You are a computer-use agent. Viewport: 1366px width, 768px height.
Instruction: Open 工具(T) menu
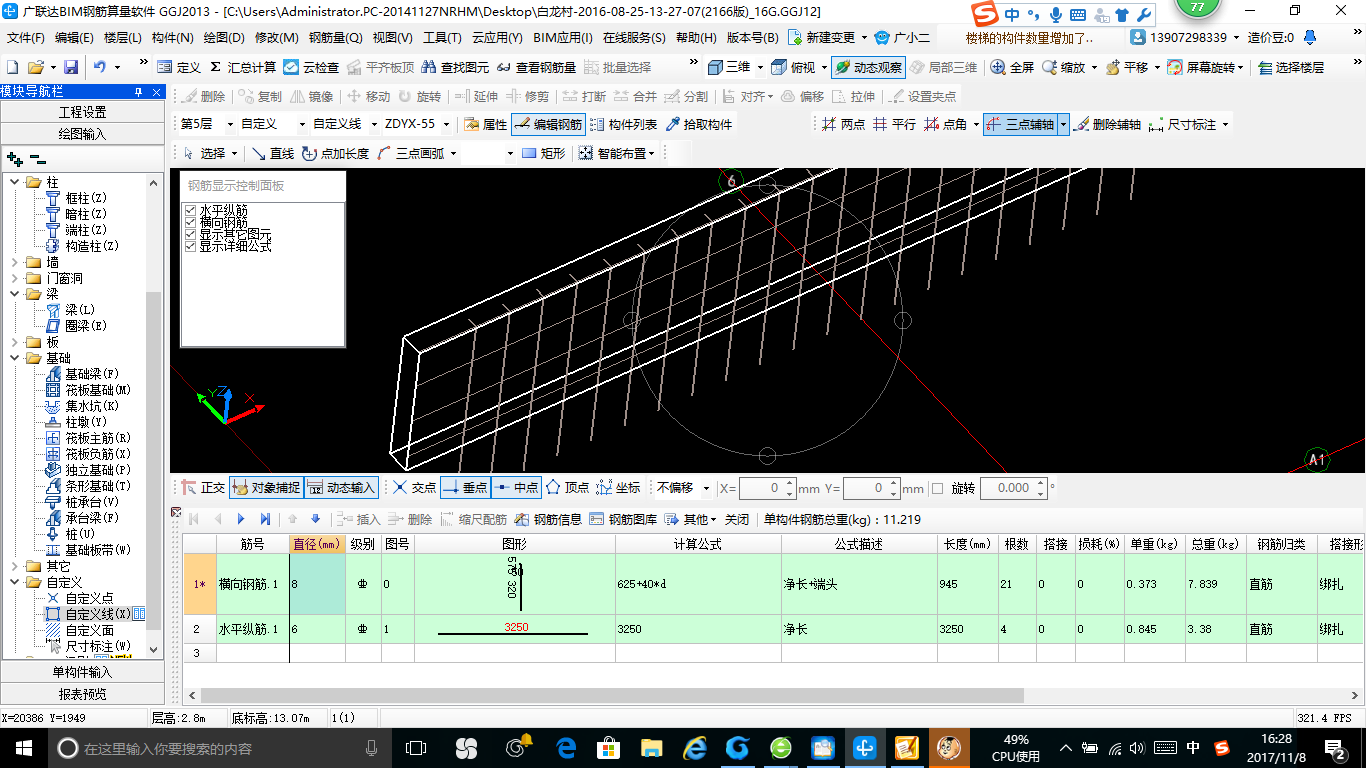(x=442, y=38)
